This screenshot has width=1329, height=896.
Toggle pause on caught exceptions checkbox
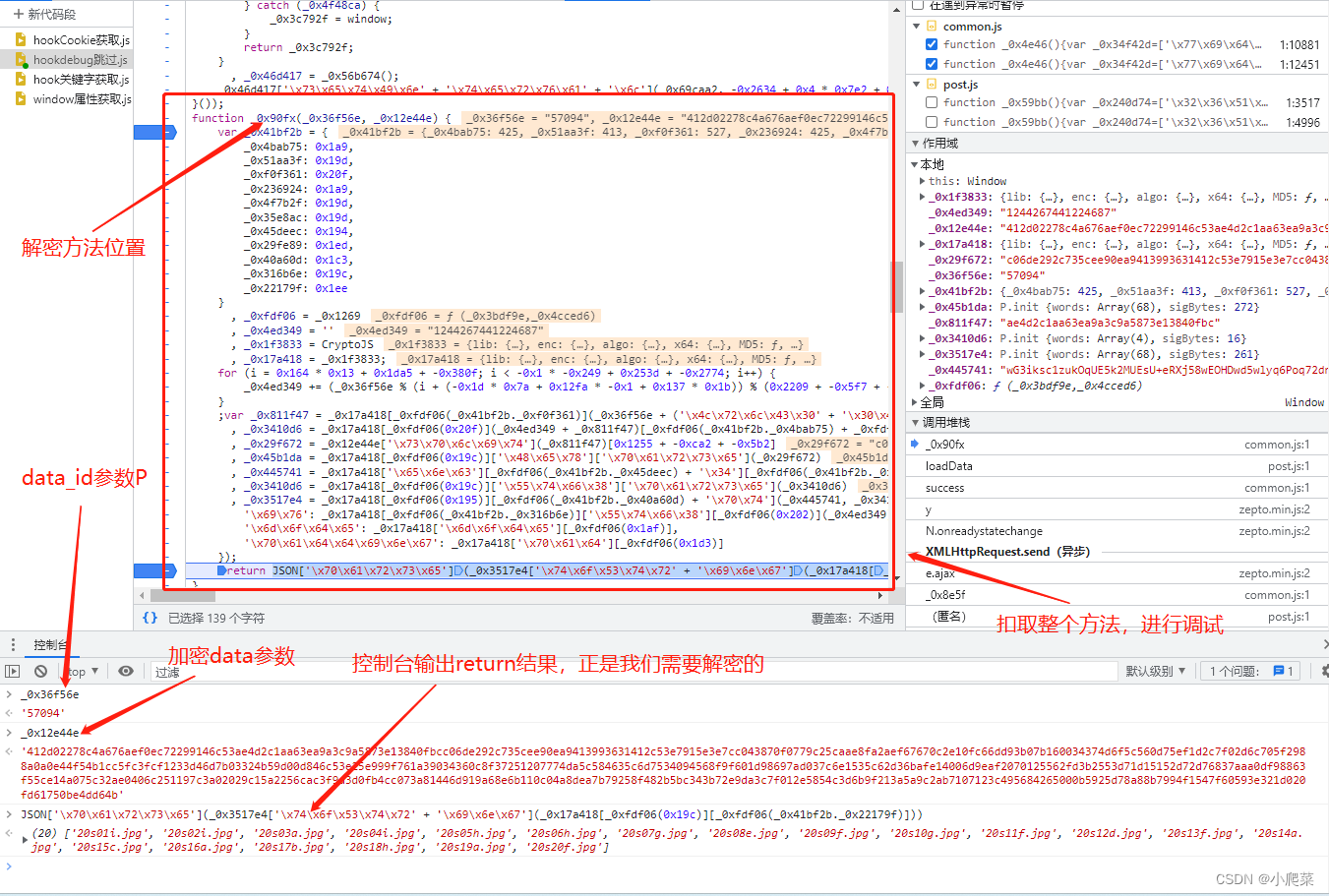pyautogui.click(x=918, y=5)
